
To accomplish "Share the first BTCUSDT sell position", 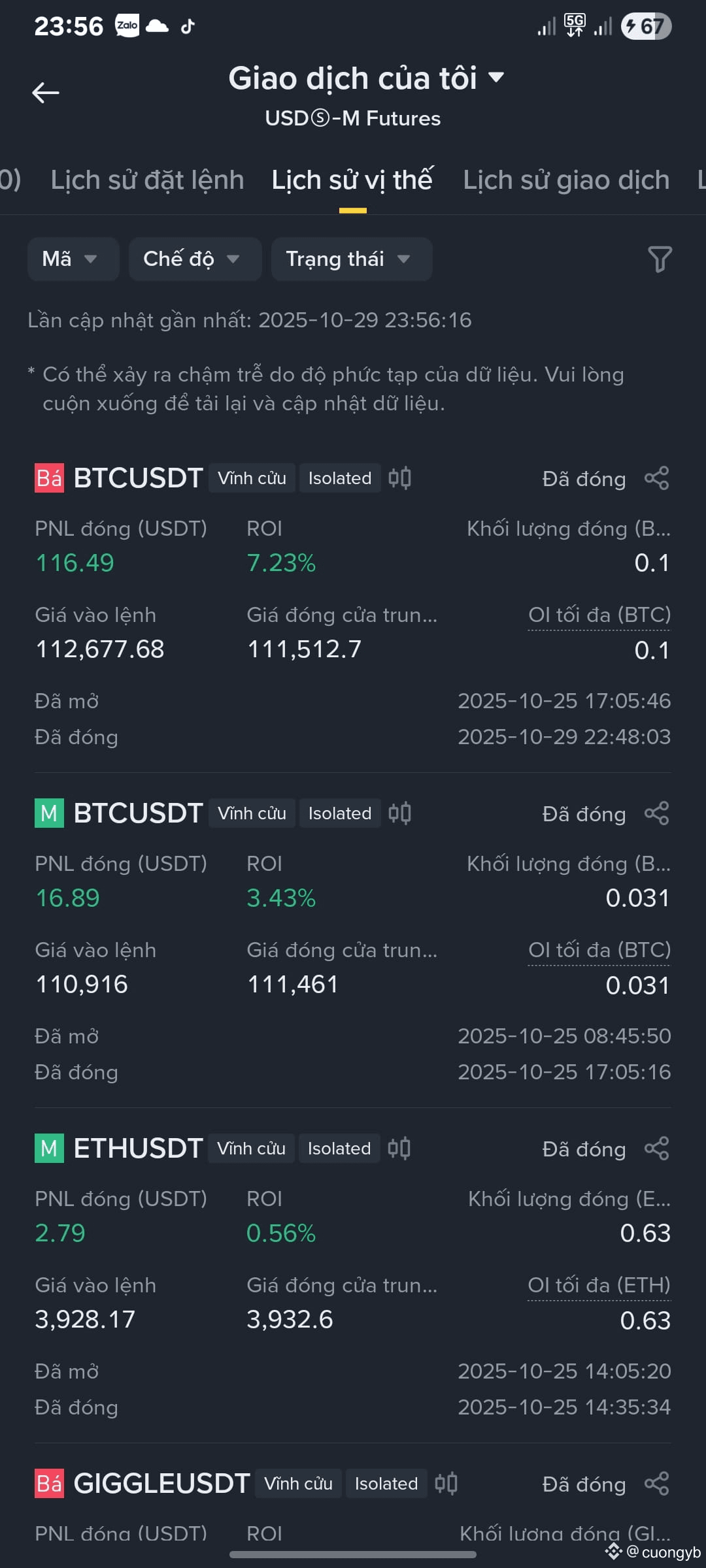I will 657,478.
